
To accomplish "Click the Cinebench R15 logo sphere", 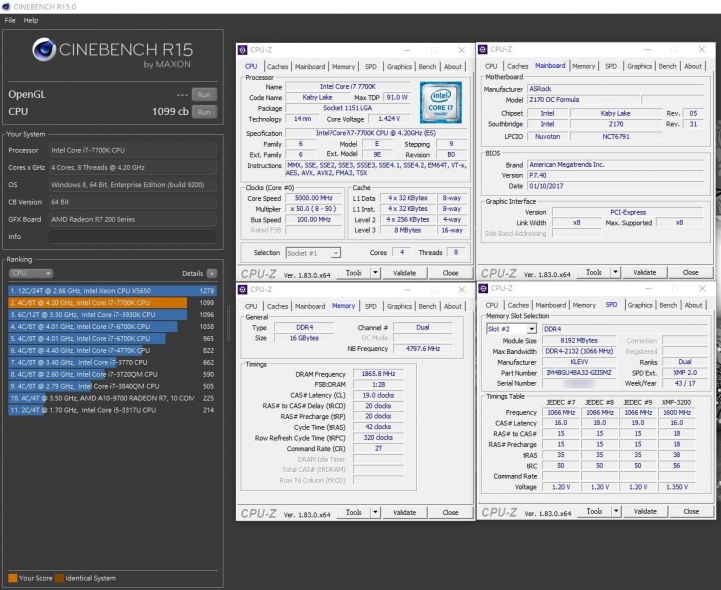I will point(44,50).
